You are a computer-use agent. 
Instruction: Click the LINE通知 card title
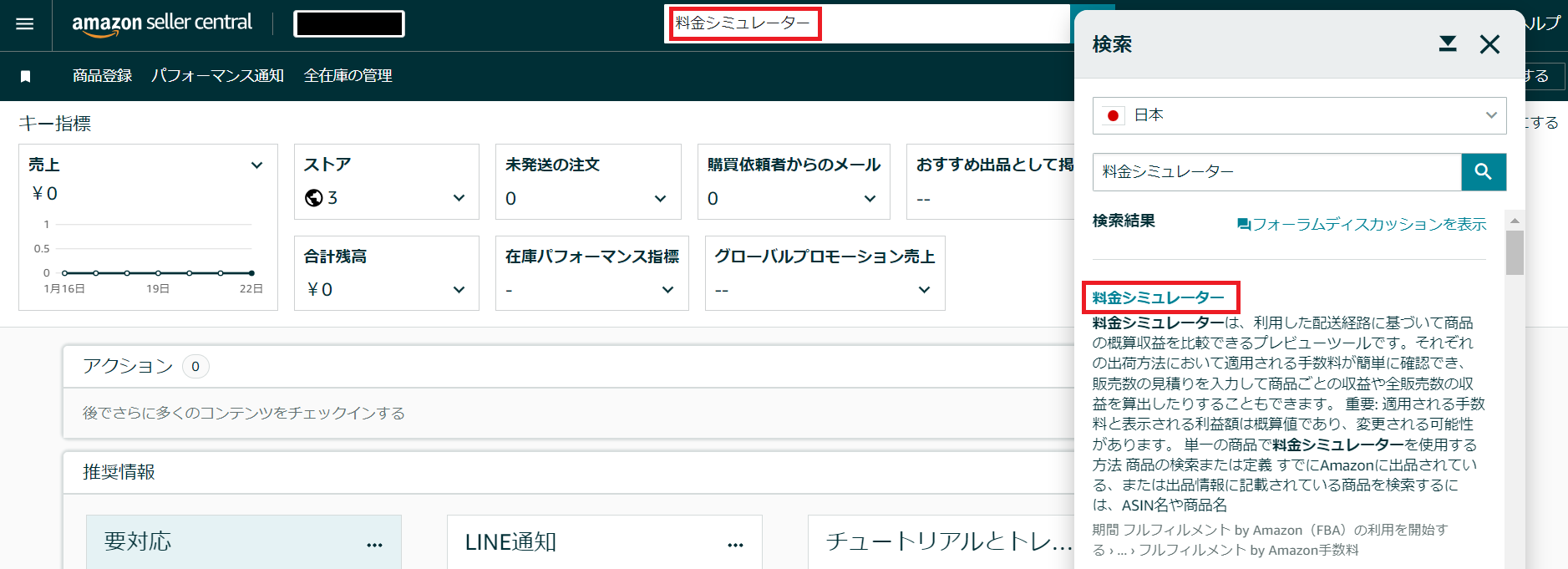[x=510, y=542]
